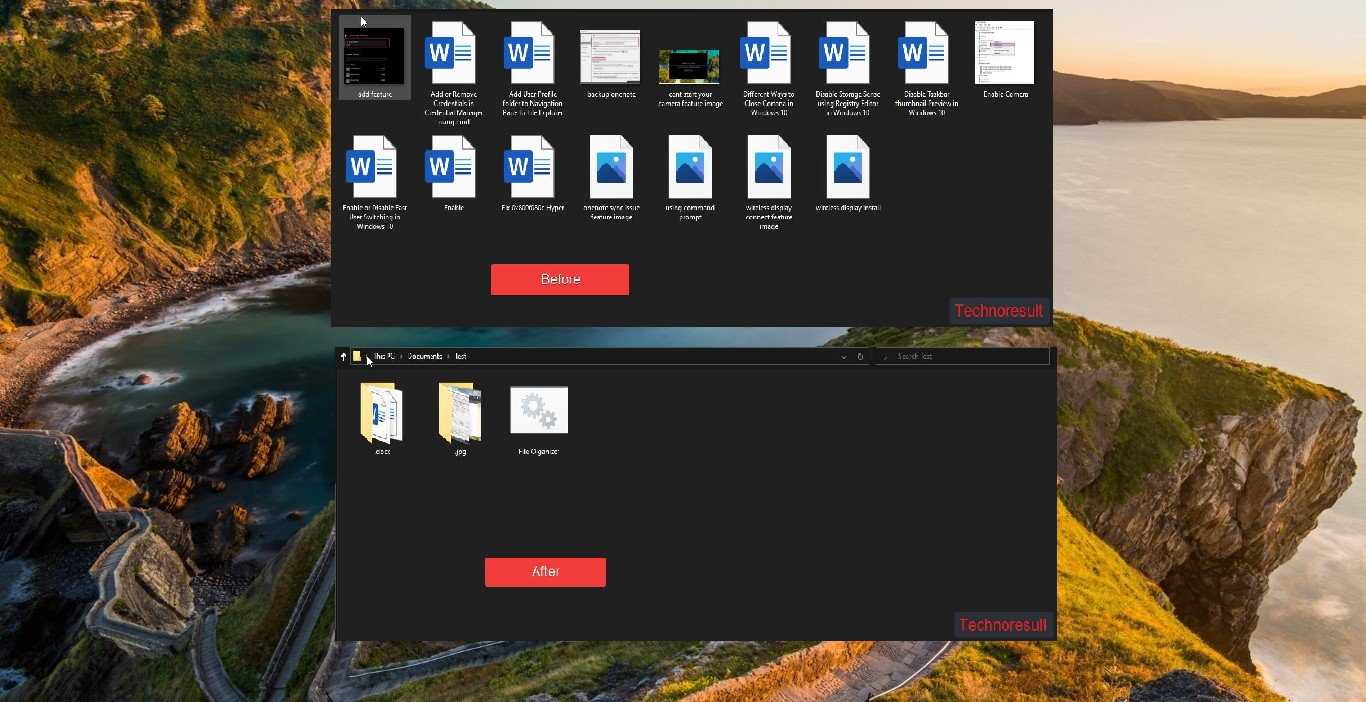Image resolution: width=1366 pixels, height=702 pixels.
Task: Select the add feature thumbnail
Action: 373,57
